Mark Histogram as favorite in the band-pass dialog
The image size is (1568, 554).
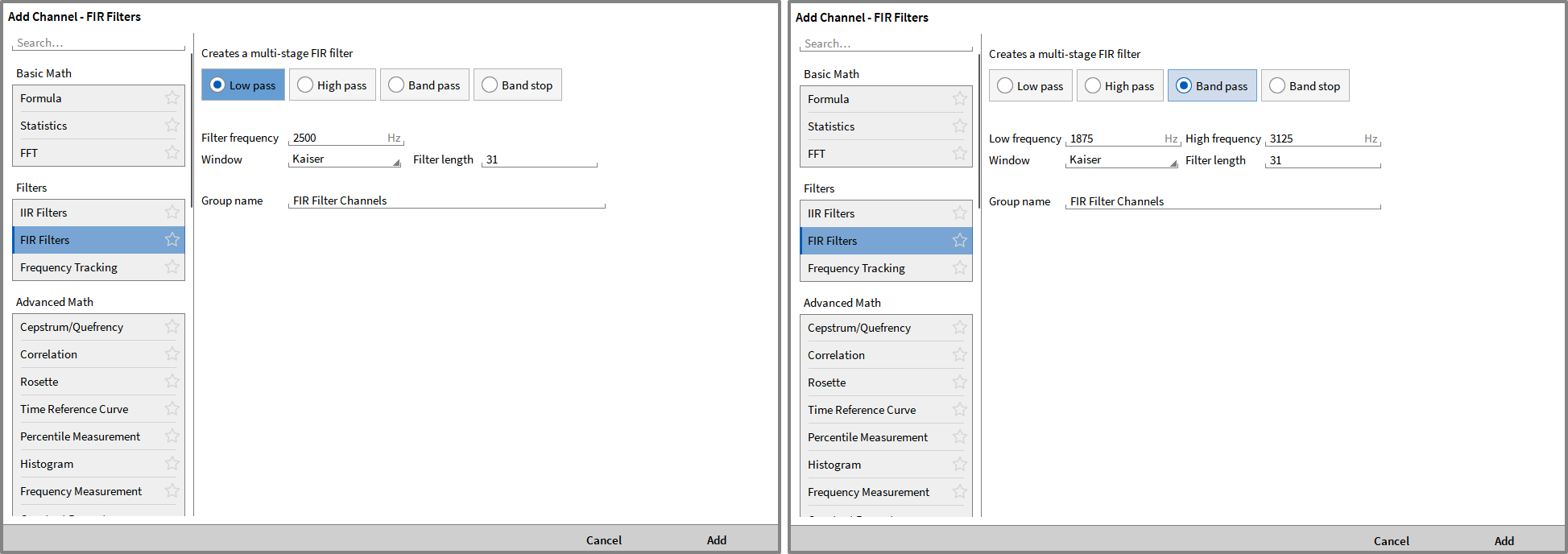coord(959,465)
